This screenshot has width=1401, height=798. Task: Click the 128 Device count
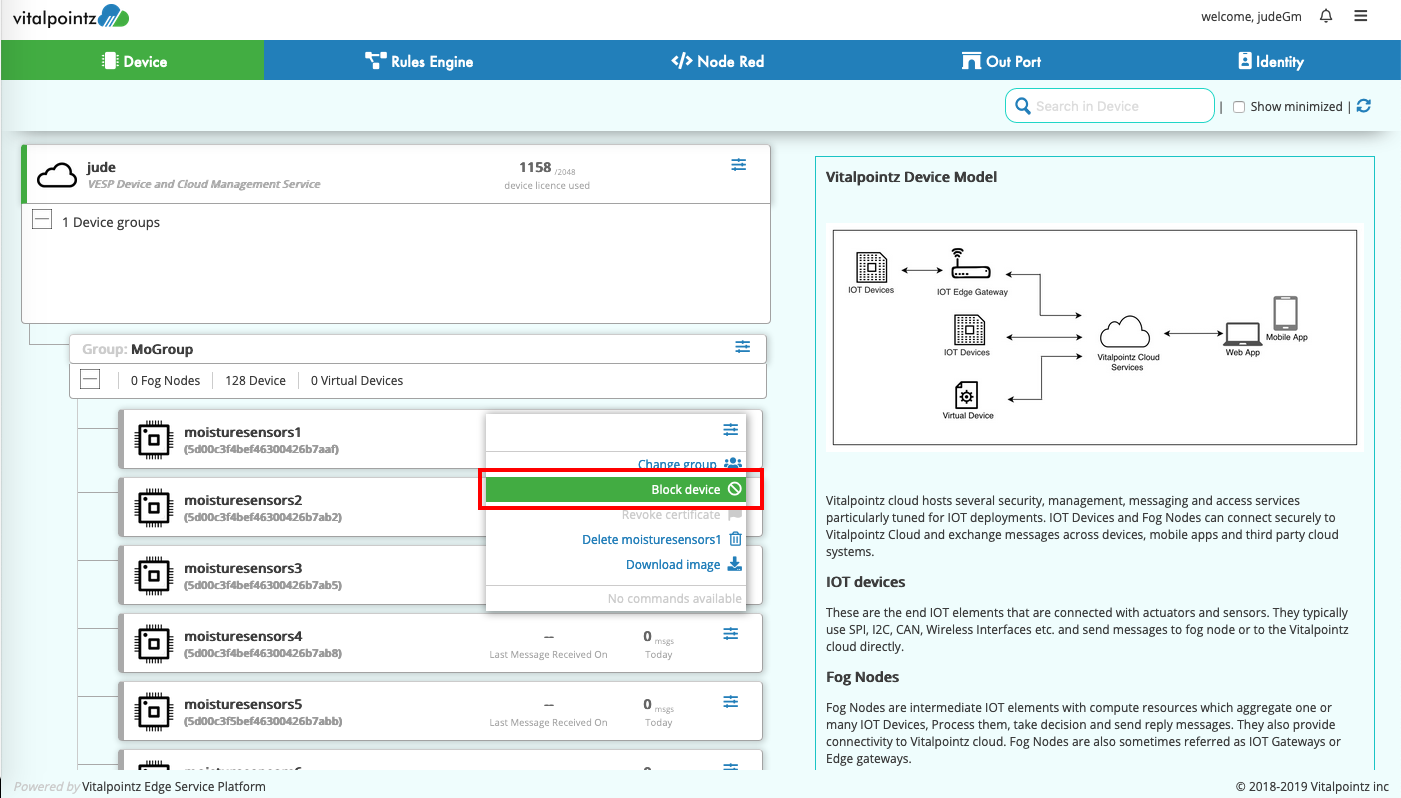[x=255, y=380]
